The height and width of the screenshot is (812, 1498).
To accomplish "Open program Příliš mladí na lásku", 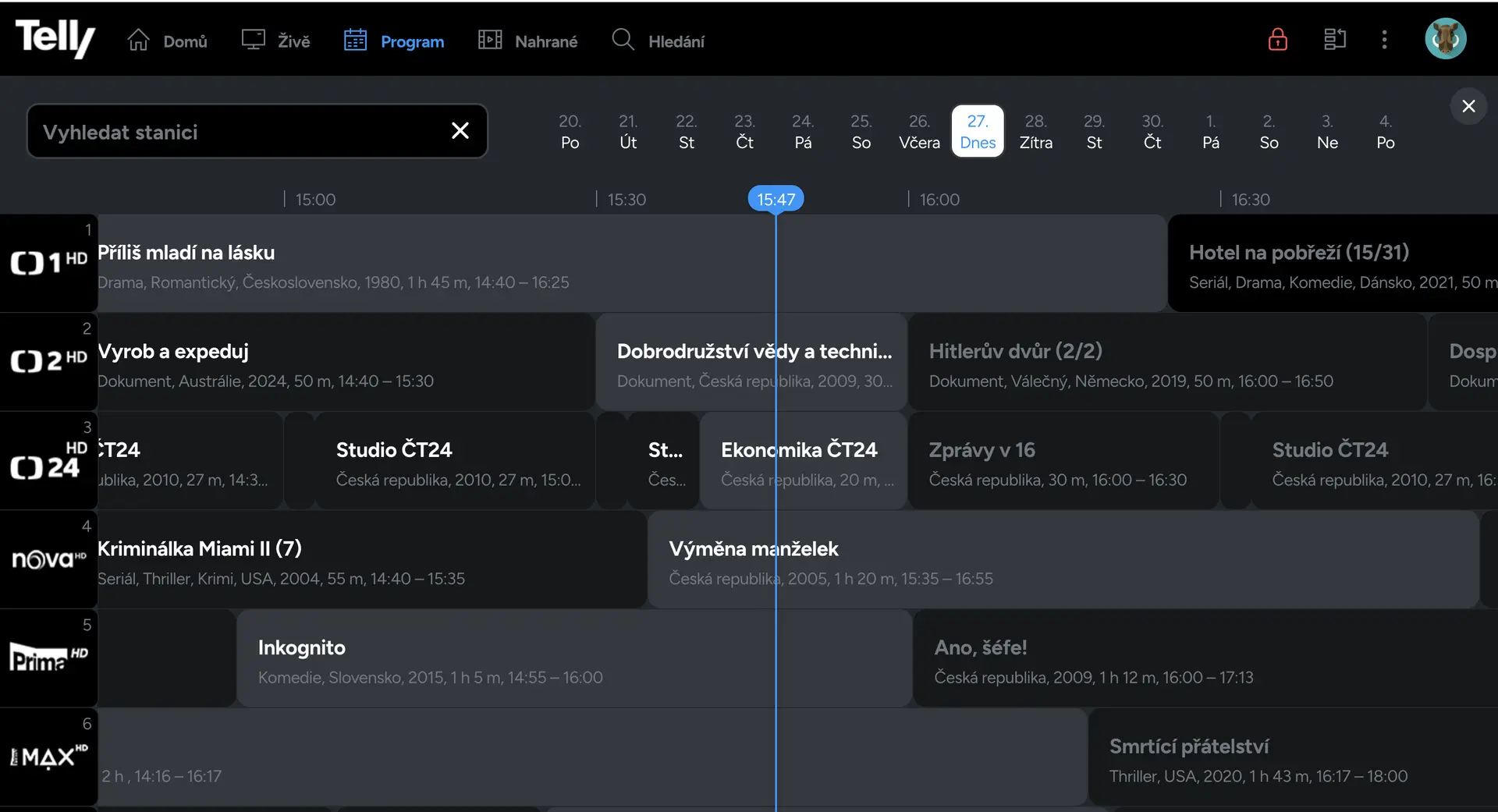I will (x=632, y=263).
